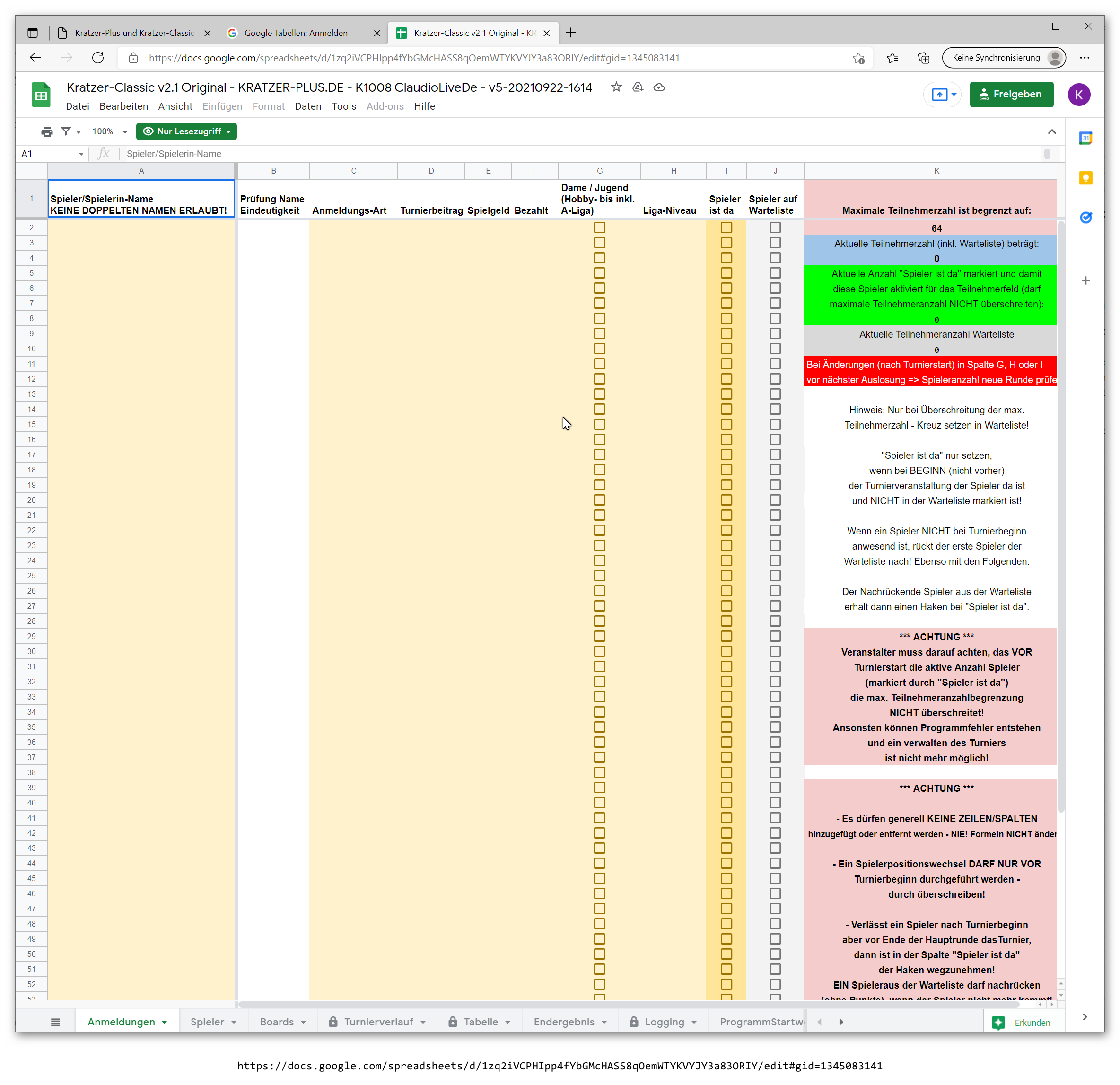Viewport: 1120px width, 1085px height.
Task: Click the move to folder icon
Action: 638,87
